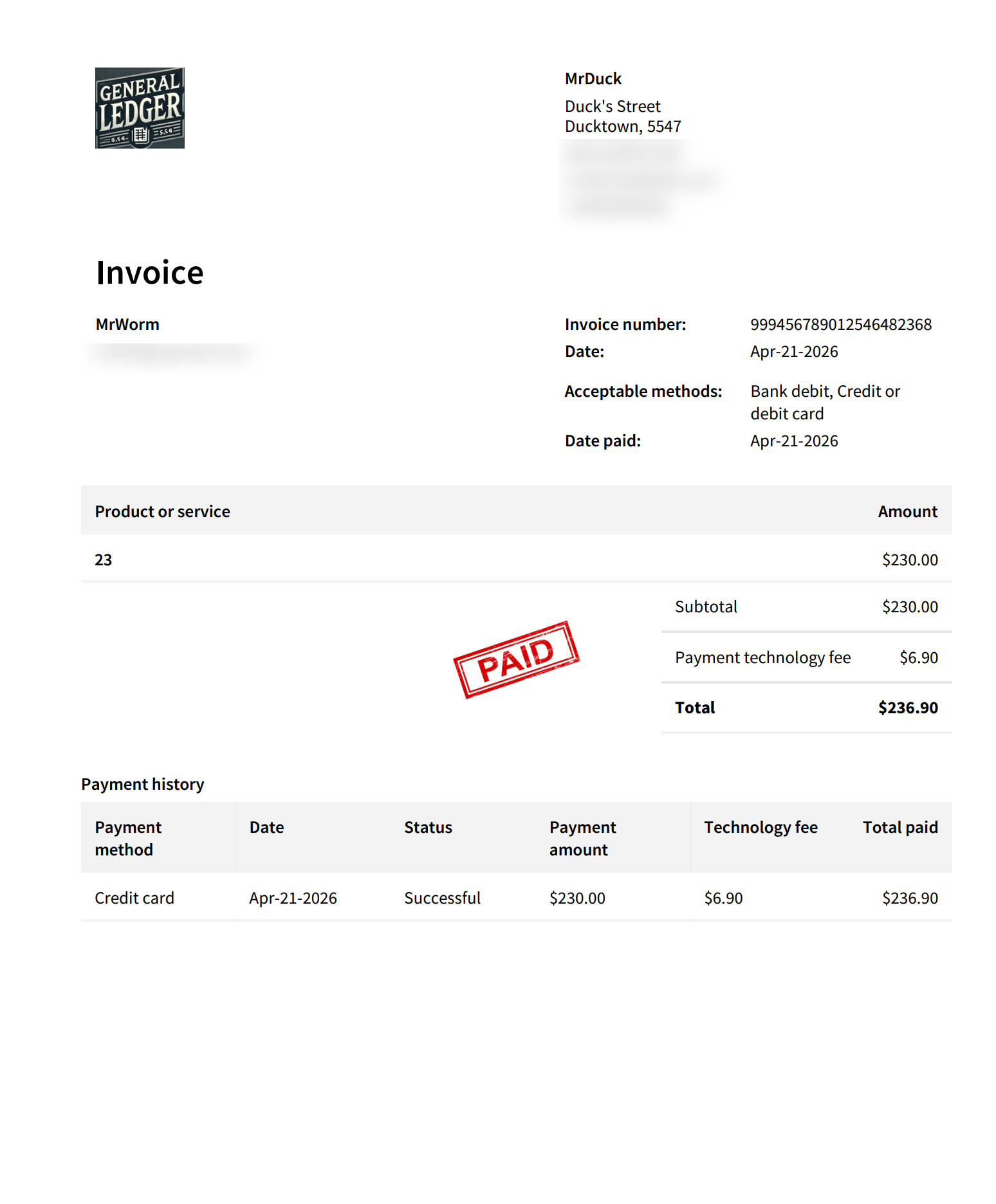The image size is (996, 1204).
Task: Click the Subtotal amount $230.00
Action: pyautogui.click(x=910, y=607)
